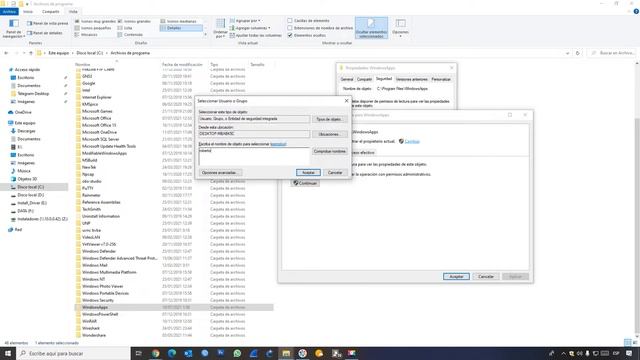Open the Inicio ribbon tab
This screenshot has height=360, width=640.
point(28,11)
